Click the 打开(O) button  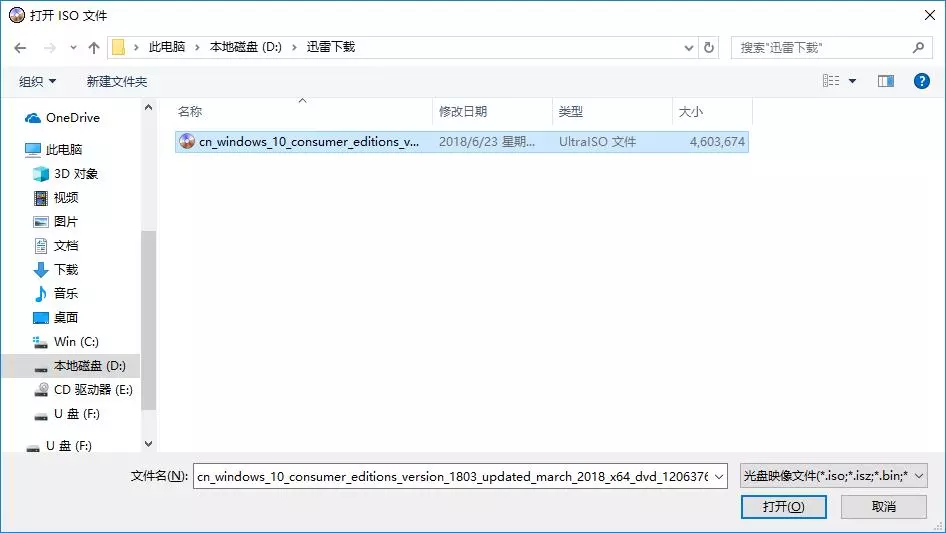[x=783, y=506]
